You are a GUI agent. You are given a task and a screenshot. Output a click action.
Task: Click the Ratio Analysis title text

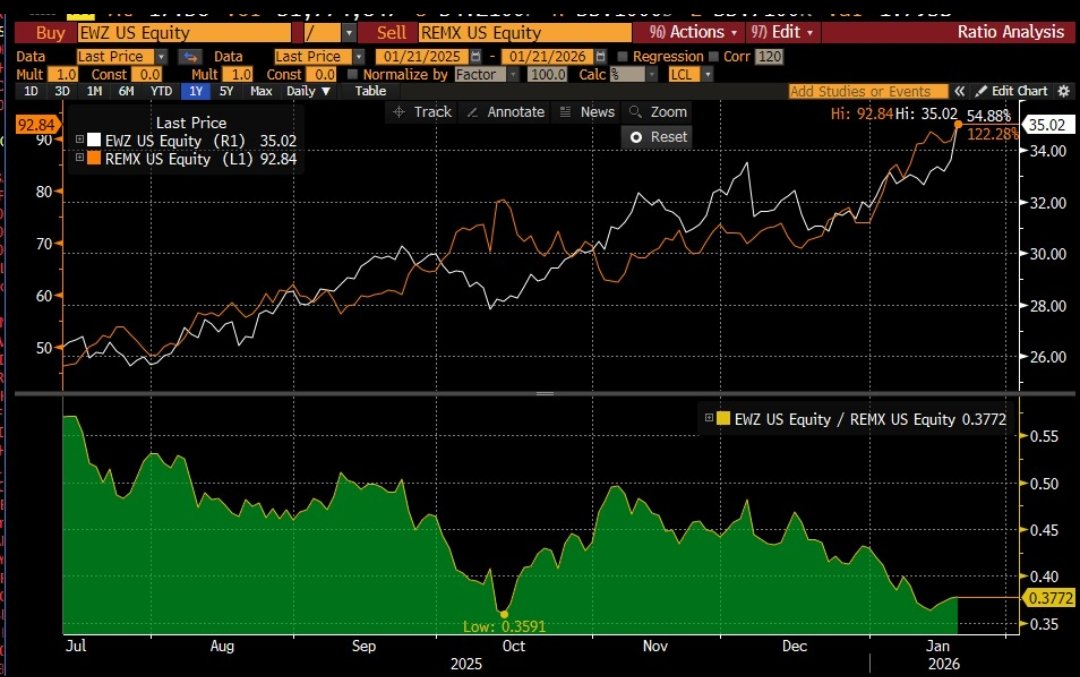tap(1010, 32)
